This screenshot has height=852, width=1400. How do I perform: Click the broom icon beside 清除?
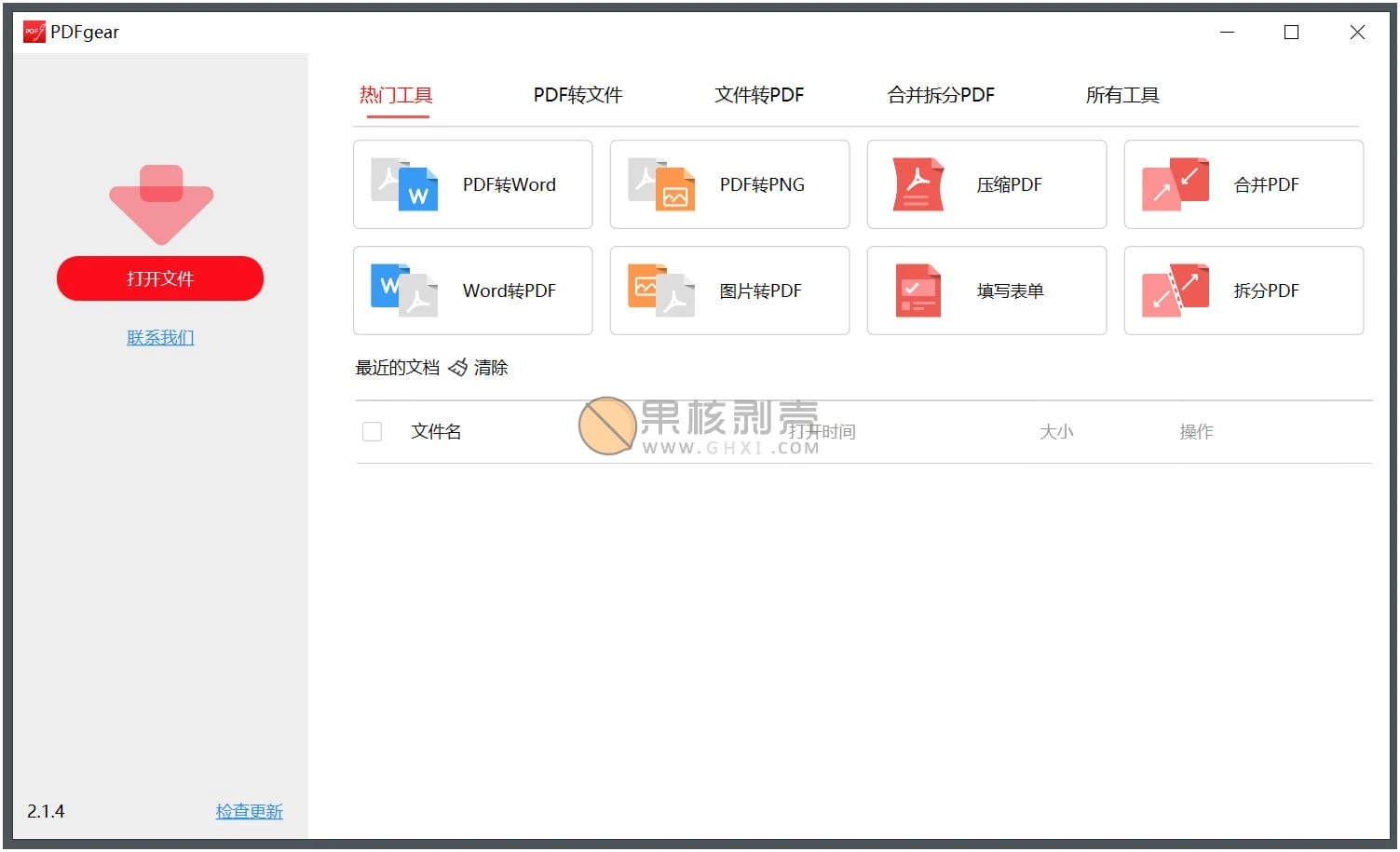(x=457, y=368)
